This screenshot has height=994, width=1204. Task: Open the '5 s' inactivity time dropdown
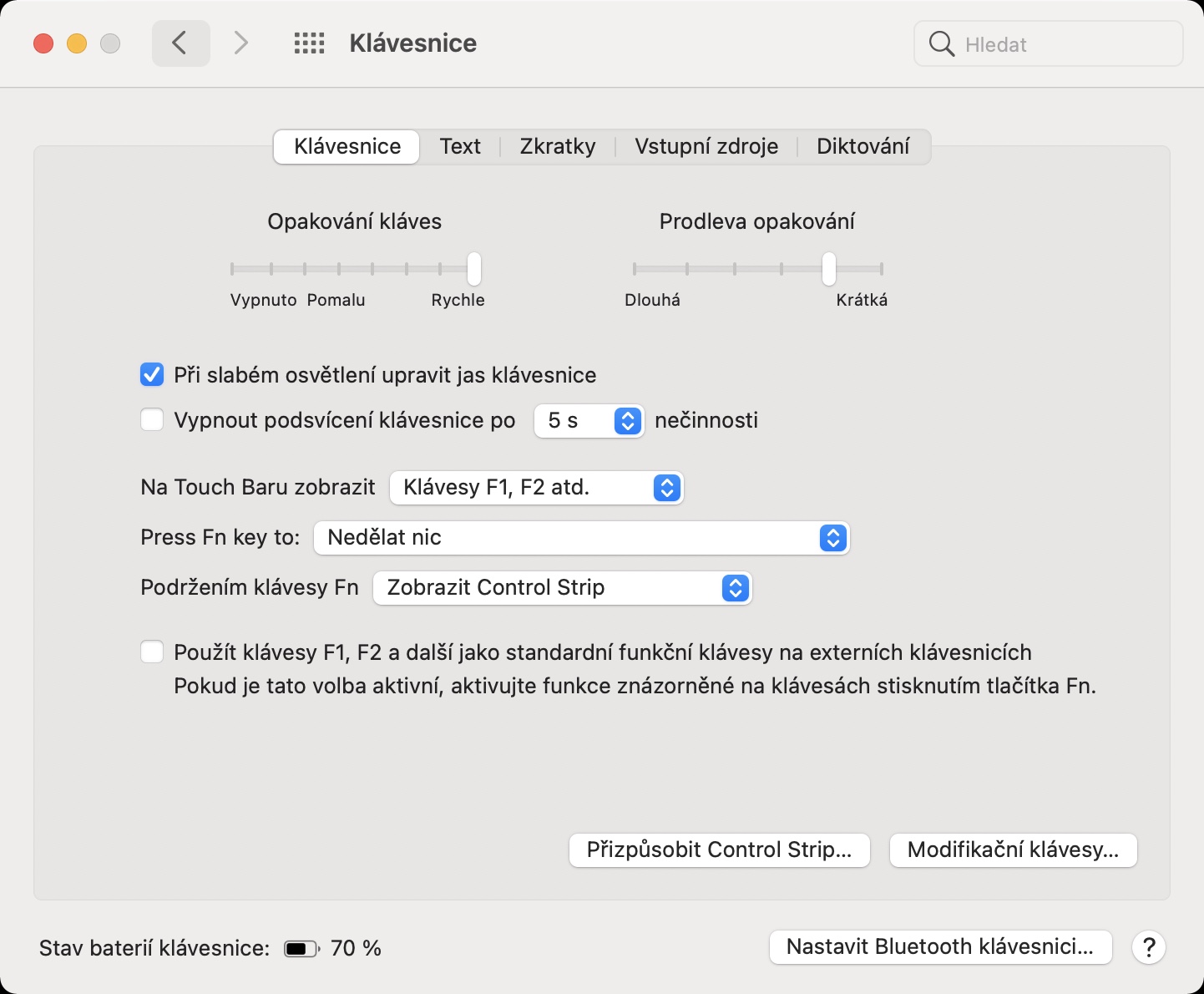coord(589,421)
